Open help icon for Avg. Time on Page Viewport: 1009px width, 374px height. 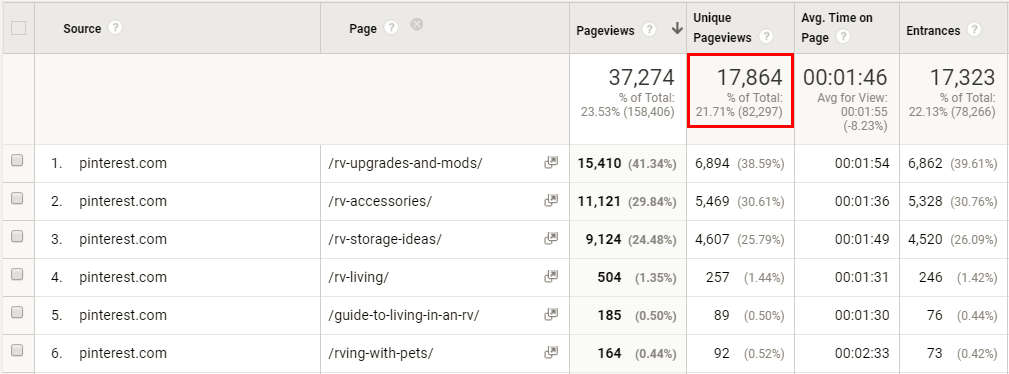[x=842, y=37]
